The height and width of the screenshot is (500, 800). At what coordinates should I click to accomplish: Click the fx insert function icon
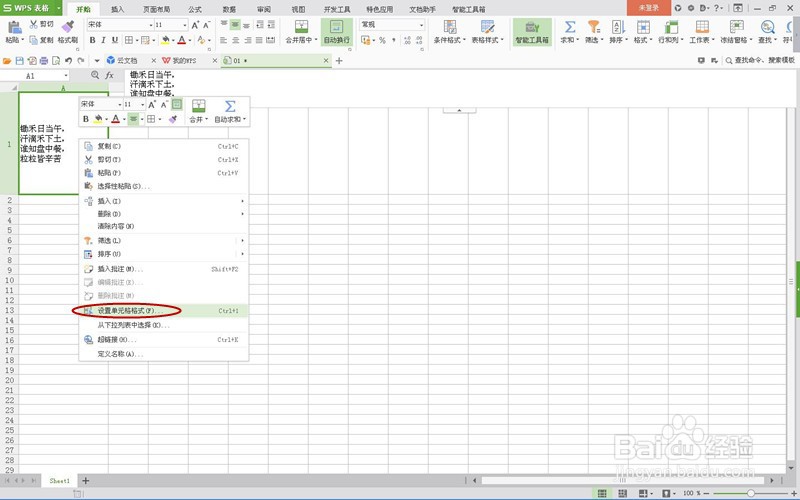pyautogui.click(x=109, y=76)
